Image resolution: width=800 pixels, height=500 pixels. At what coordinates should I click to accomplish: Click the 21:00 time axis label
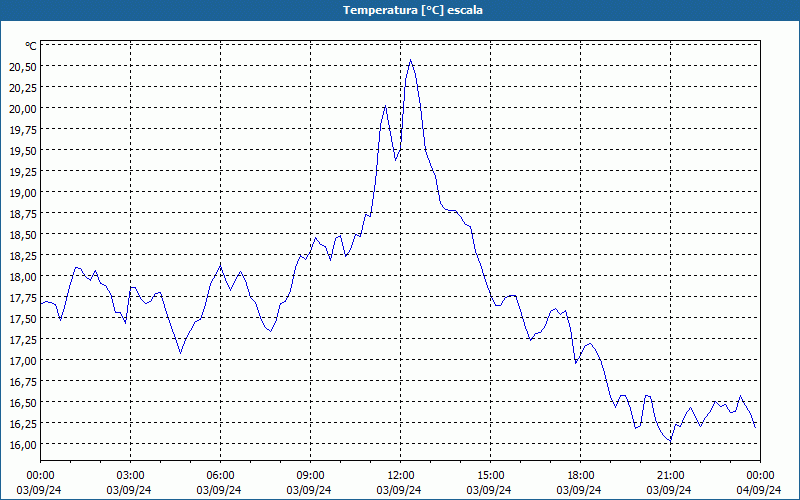coord(670,476)
